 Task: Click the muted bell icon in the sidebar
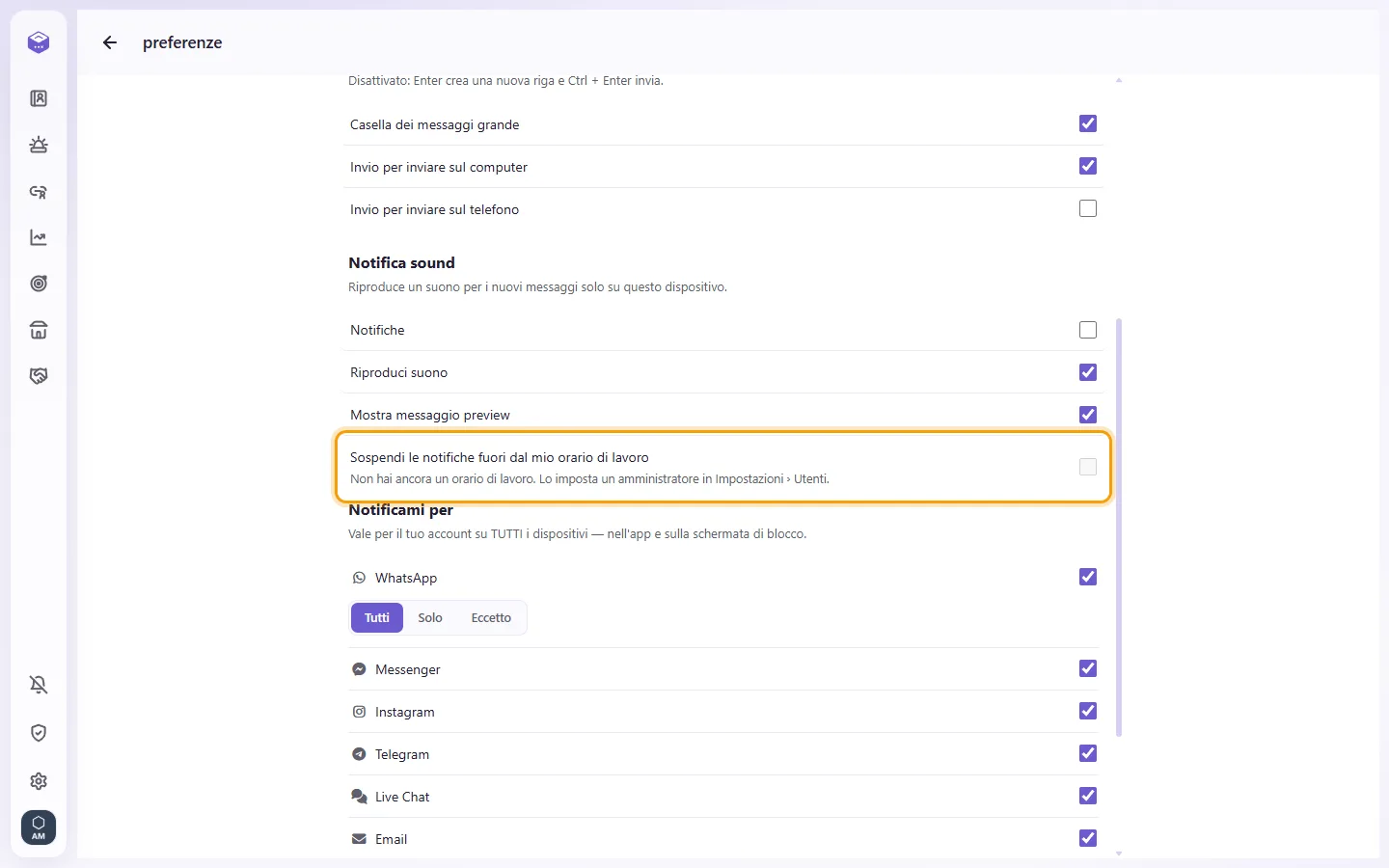click(39, 685)
